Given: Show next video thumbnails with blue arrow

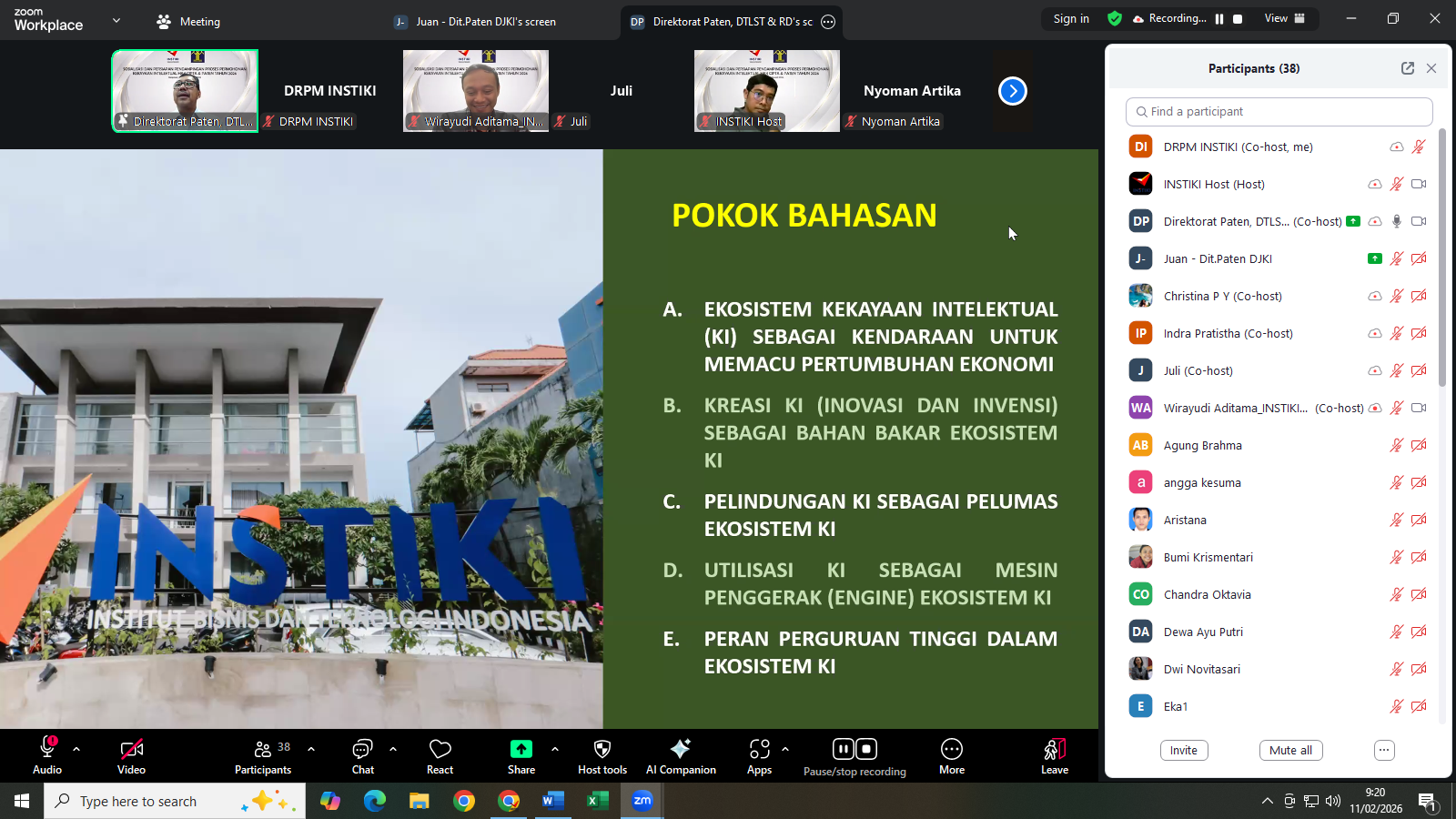Looking at the screenshot, I should click(1012, 91).
